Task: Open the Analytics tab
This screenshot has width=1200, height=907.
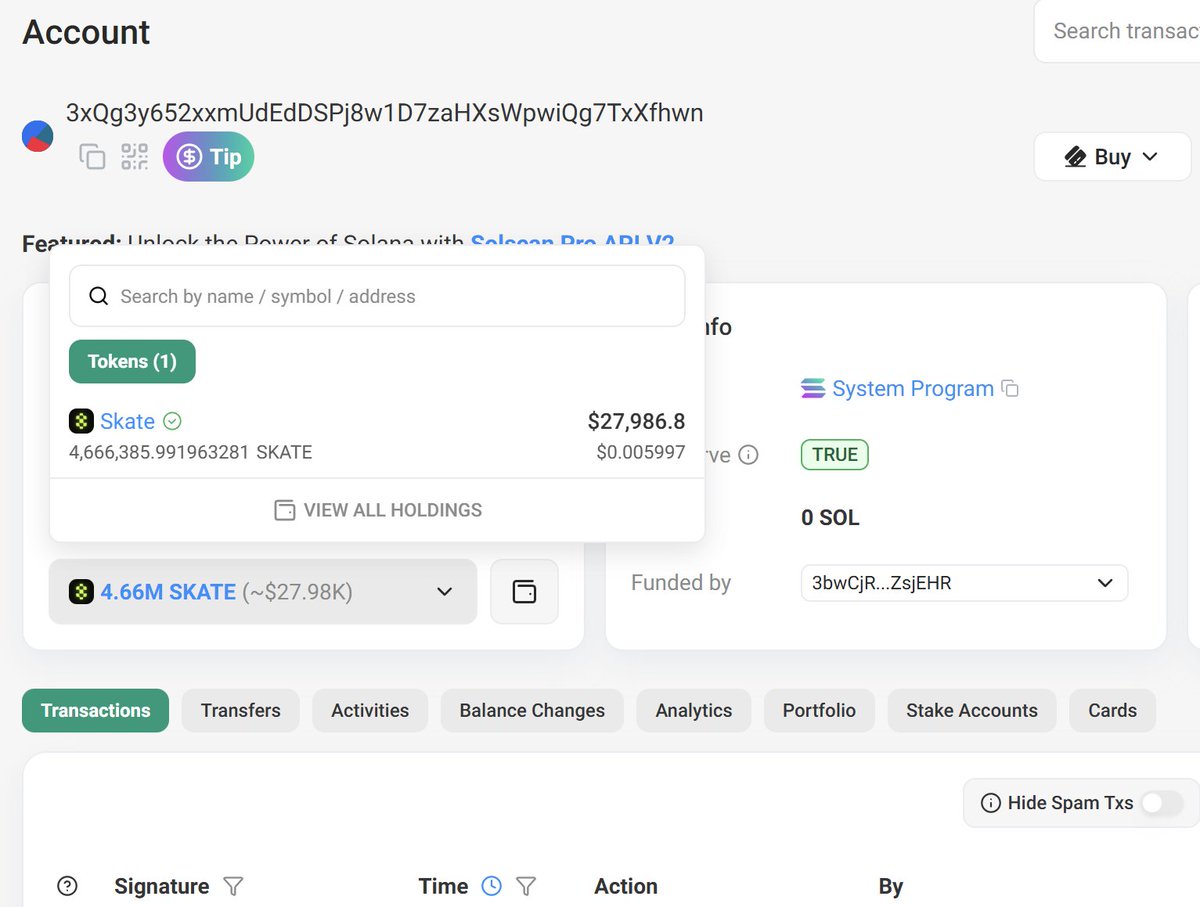Action: (x=693, y=711)
